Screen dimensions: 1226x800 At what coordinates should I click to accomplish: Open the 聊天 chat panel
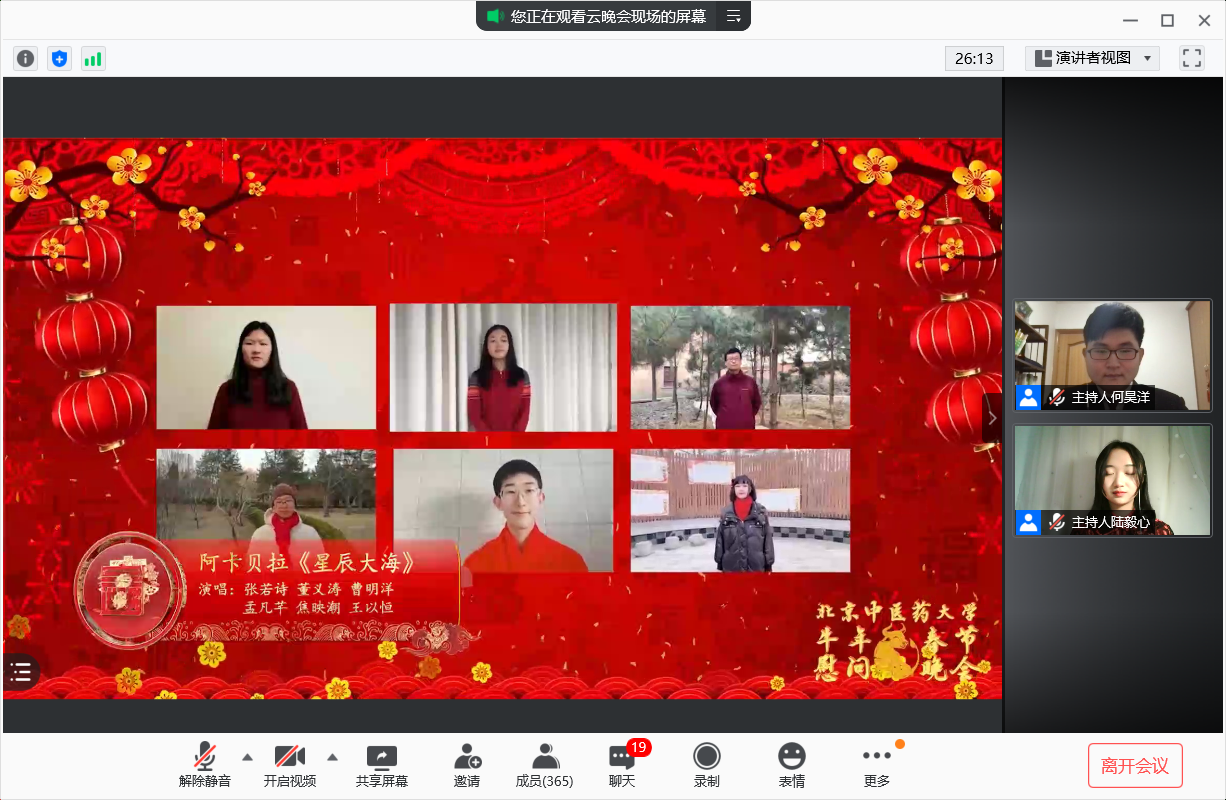tap(622, 766)
